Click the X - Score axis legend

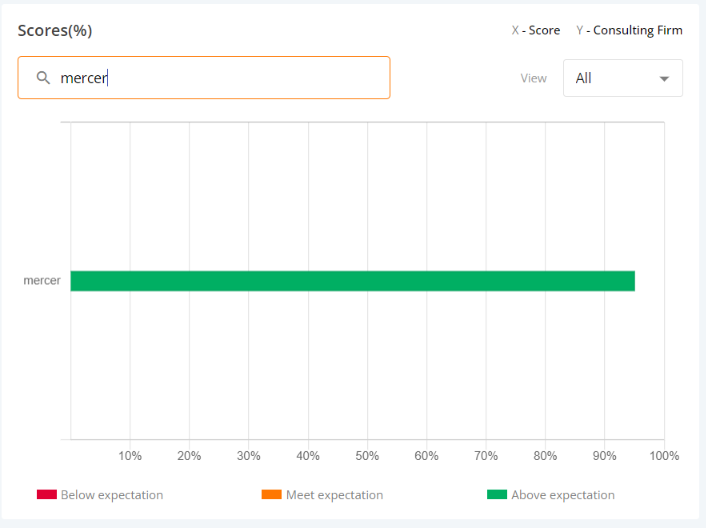536,30
